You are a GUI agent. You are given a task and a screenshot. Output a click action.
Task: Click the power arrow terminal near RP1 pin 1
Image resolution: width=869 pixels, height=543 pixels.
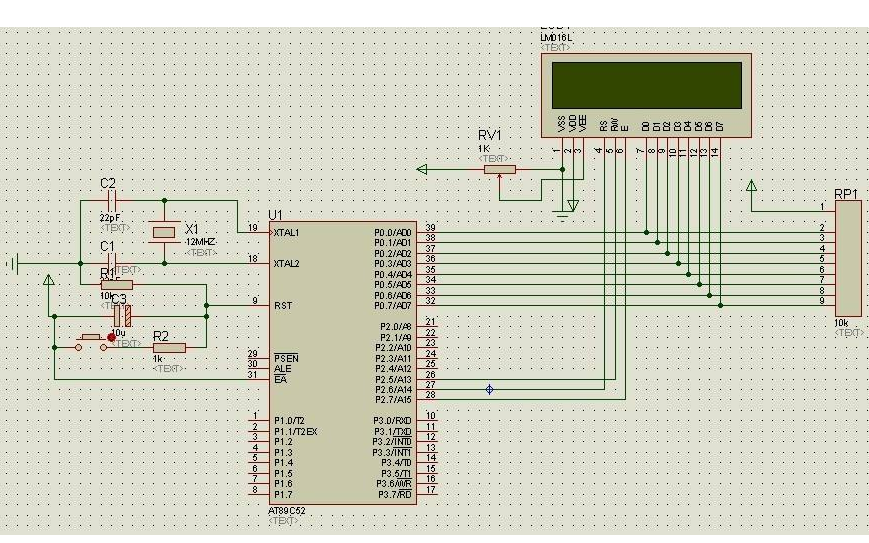752,185
